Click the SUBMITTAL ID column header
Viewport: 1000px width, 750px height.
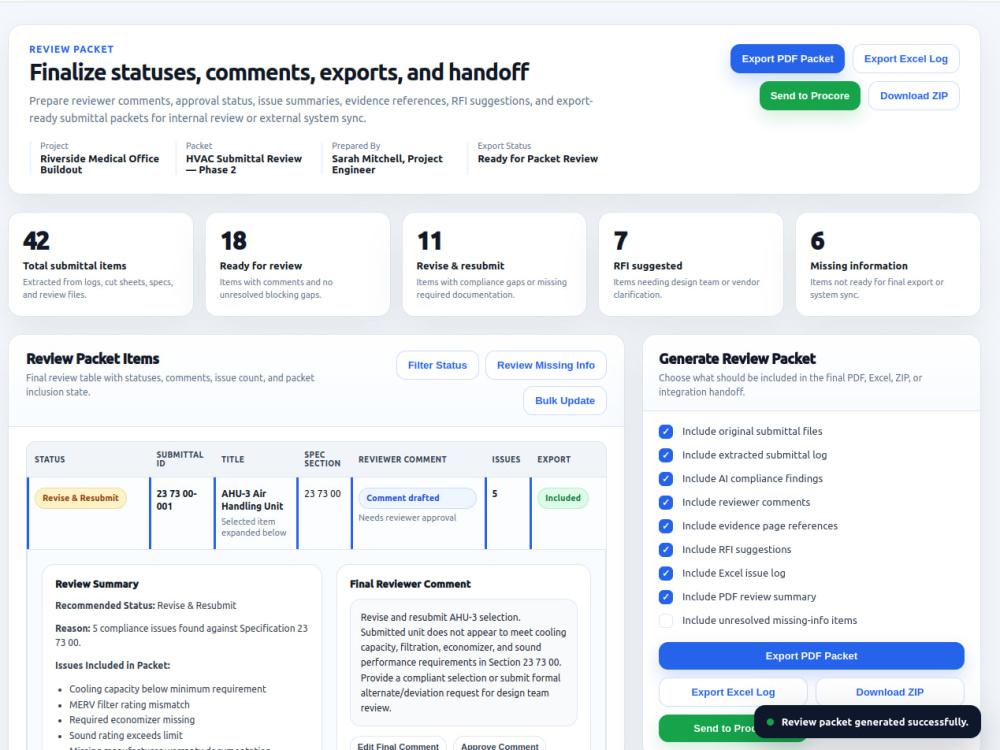tap(180, 459)
